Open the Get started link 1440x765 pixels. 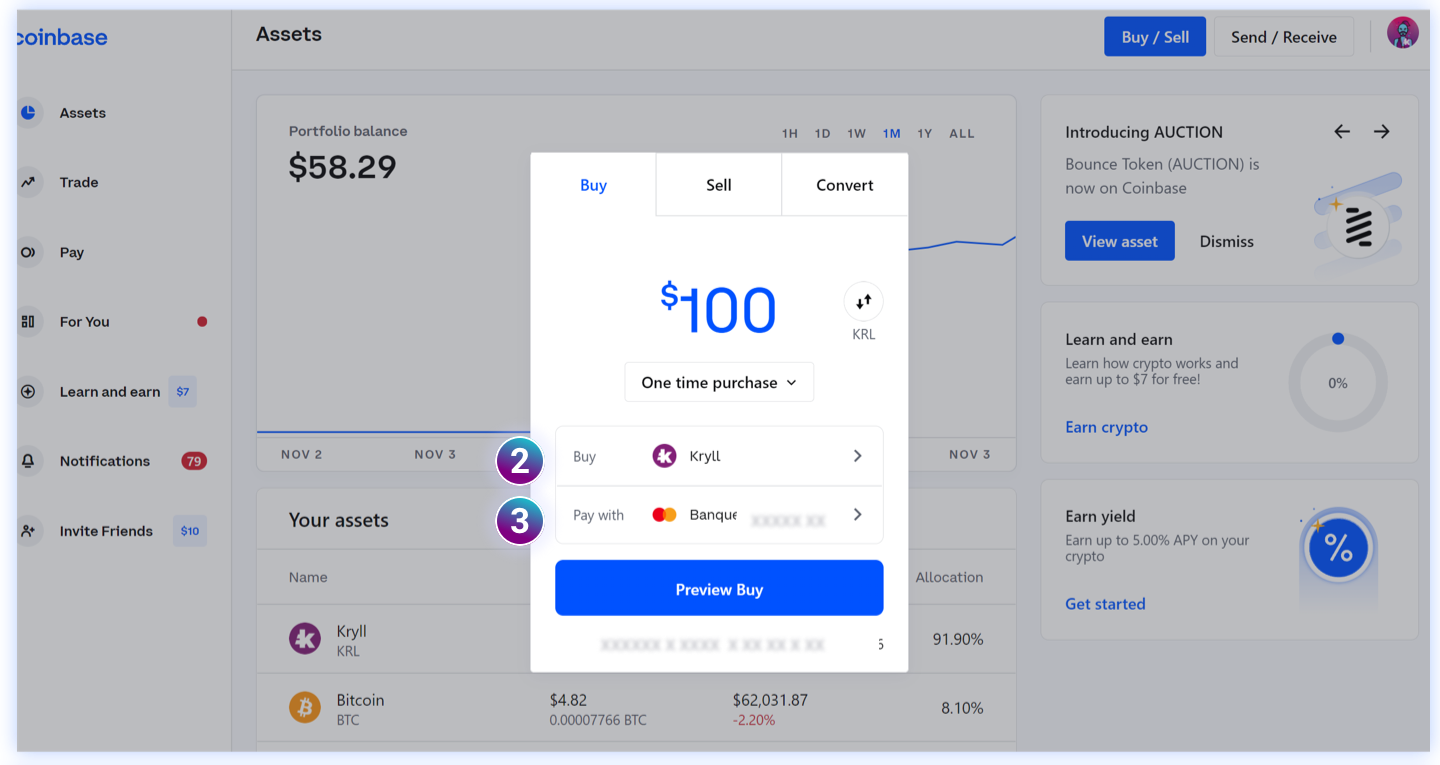point(1105,604)
